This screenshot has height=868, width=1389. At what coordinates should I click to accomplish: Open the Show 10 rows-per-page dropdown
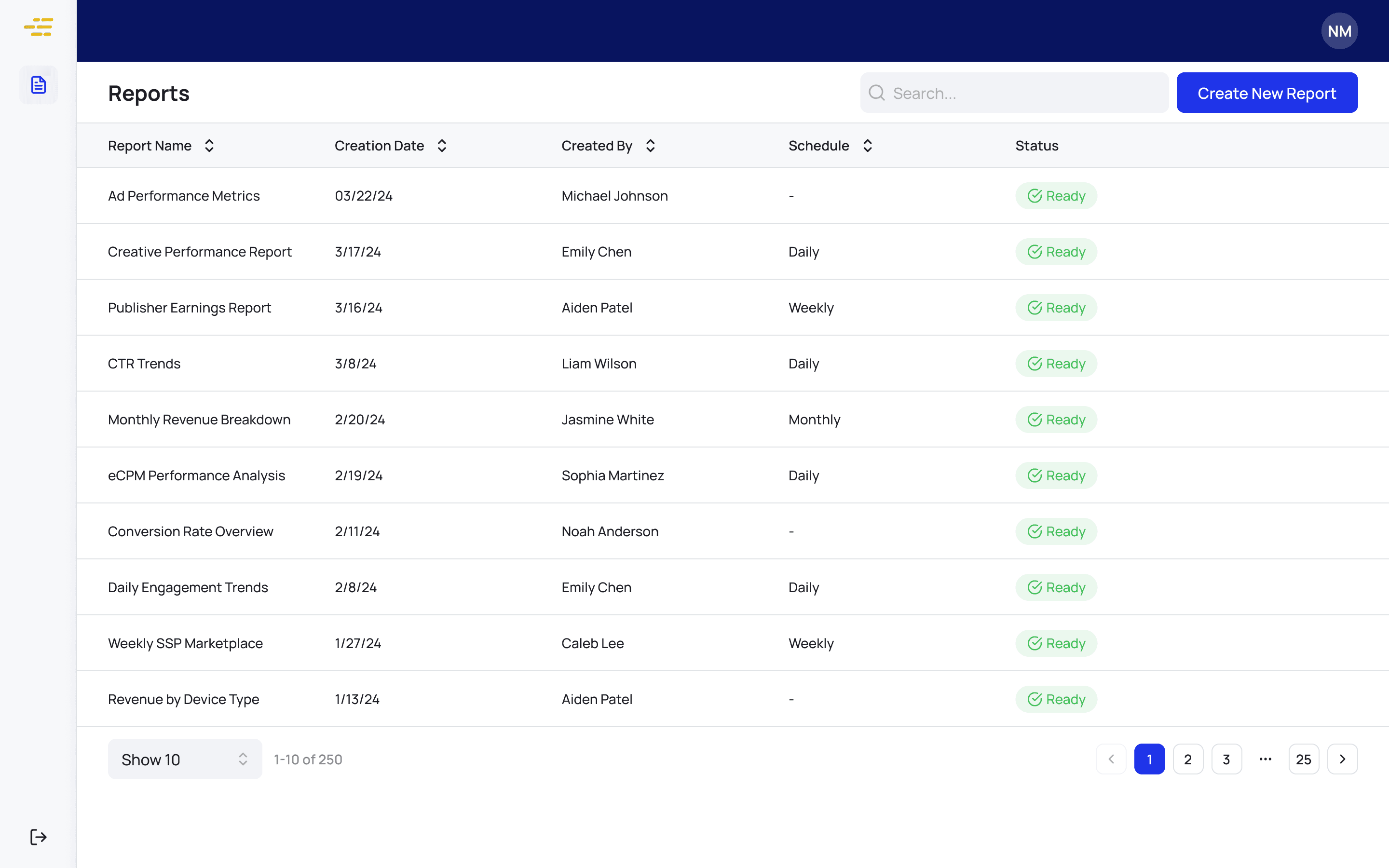coord(185,759)
